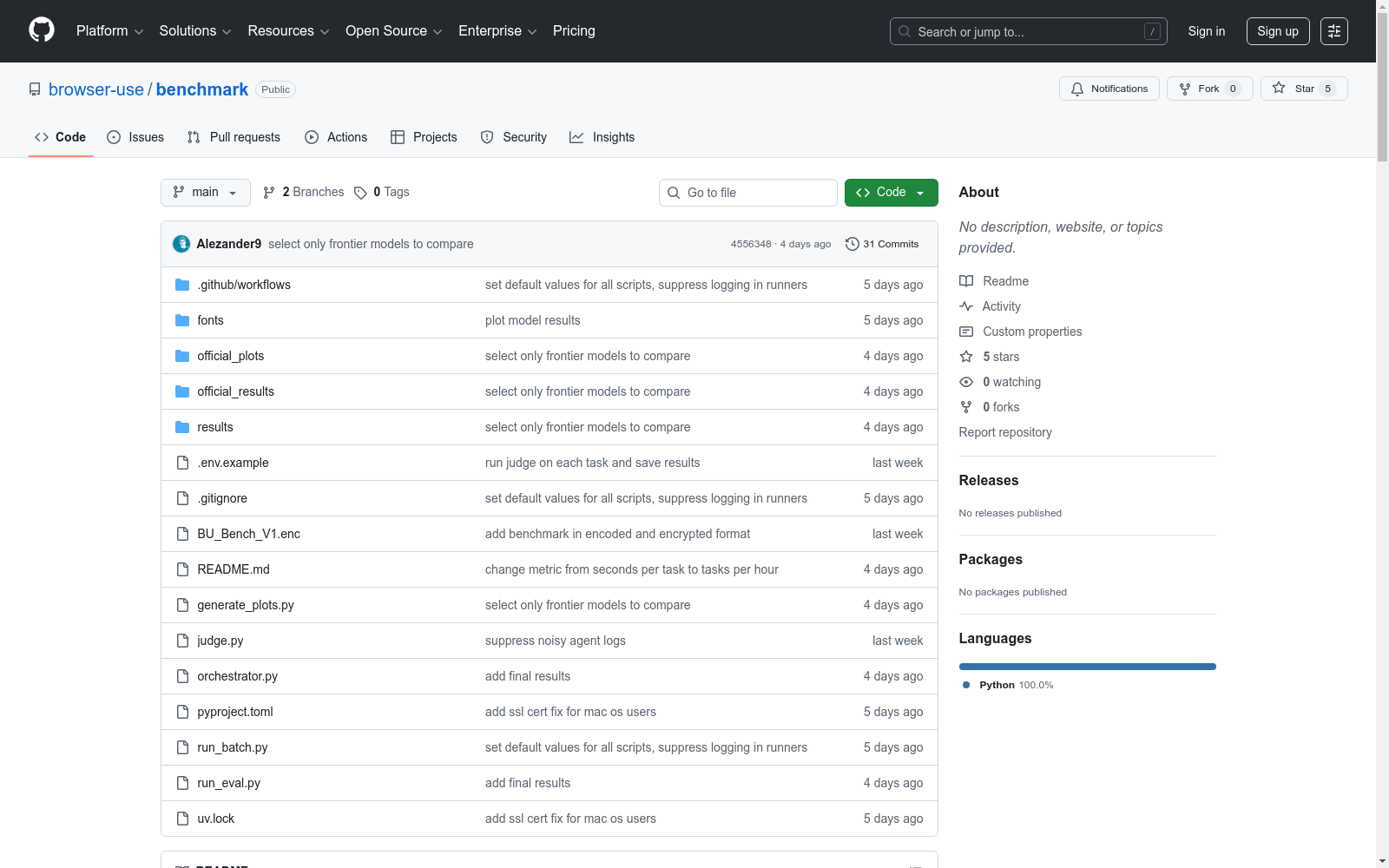This screenshot has height=868, width=1389.
Task: Click the Report repository link
Action: (1005, 432)
